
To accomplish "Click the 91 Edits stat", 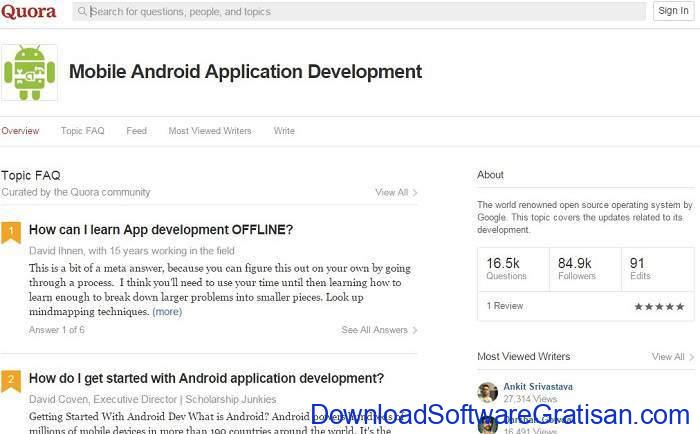I will pyautogui.click(x=657, y=269).
